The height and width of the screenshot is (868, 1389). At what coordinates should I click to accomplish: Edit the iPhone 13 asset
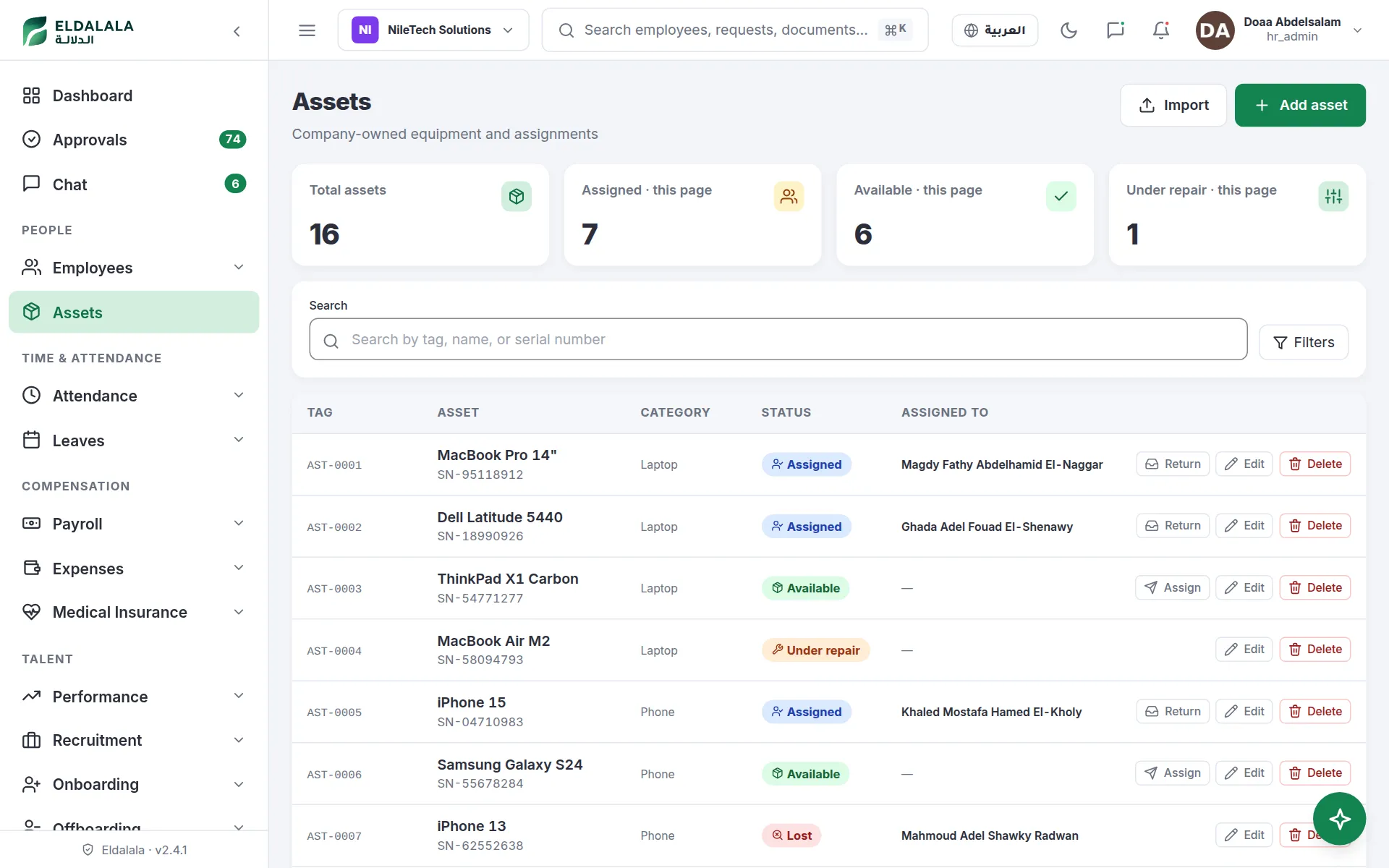click(1244, 835)
